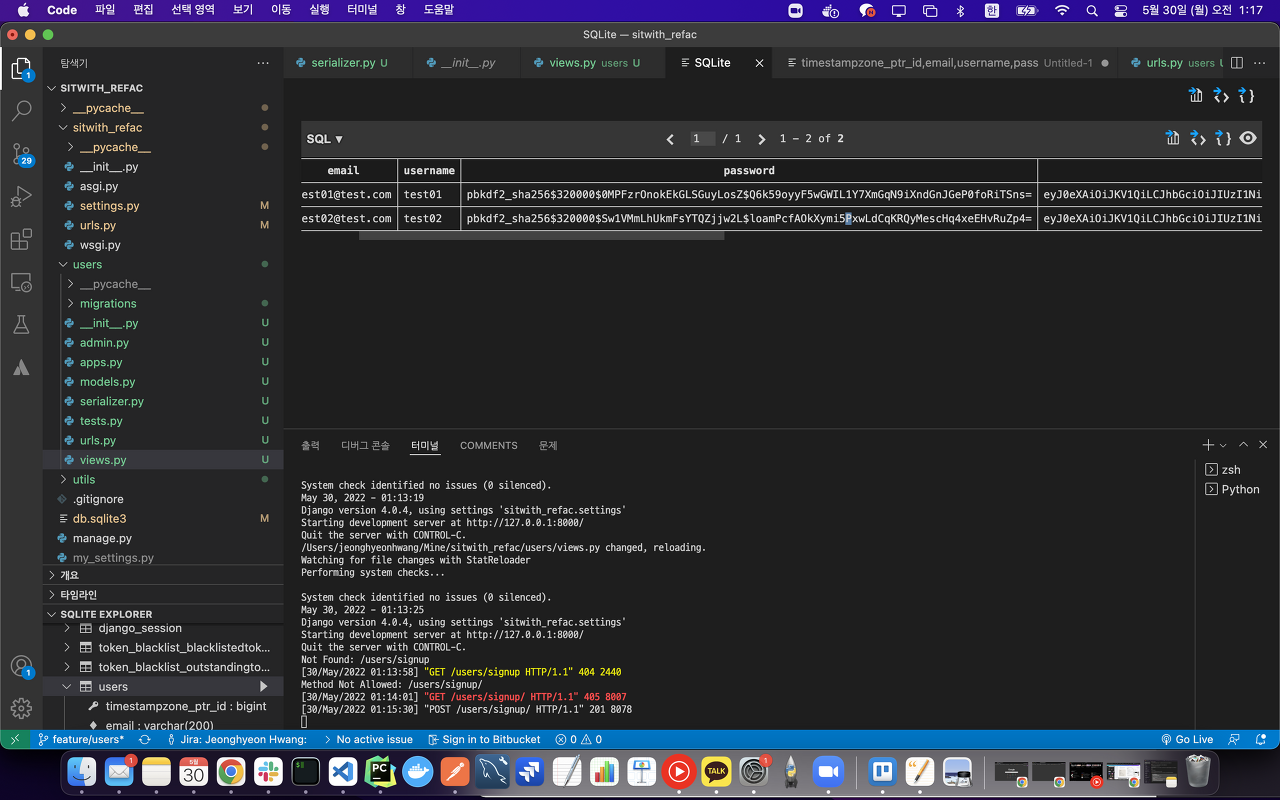Viewport: 1280px width, 800px height.
Task: Expand the 타임라인 timeline section
Action: pos(52,595)
